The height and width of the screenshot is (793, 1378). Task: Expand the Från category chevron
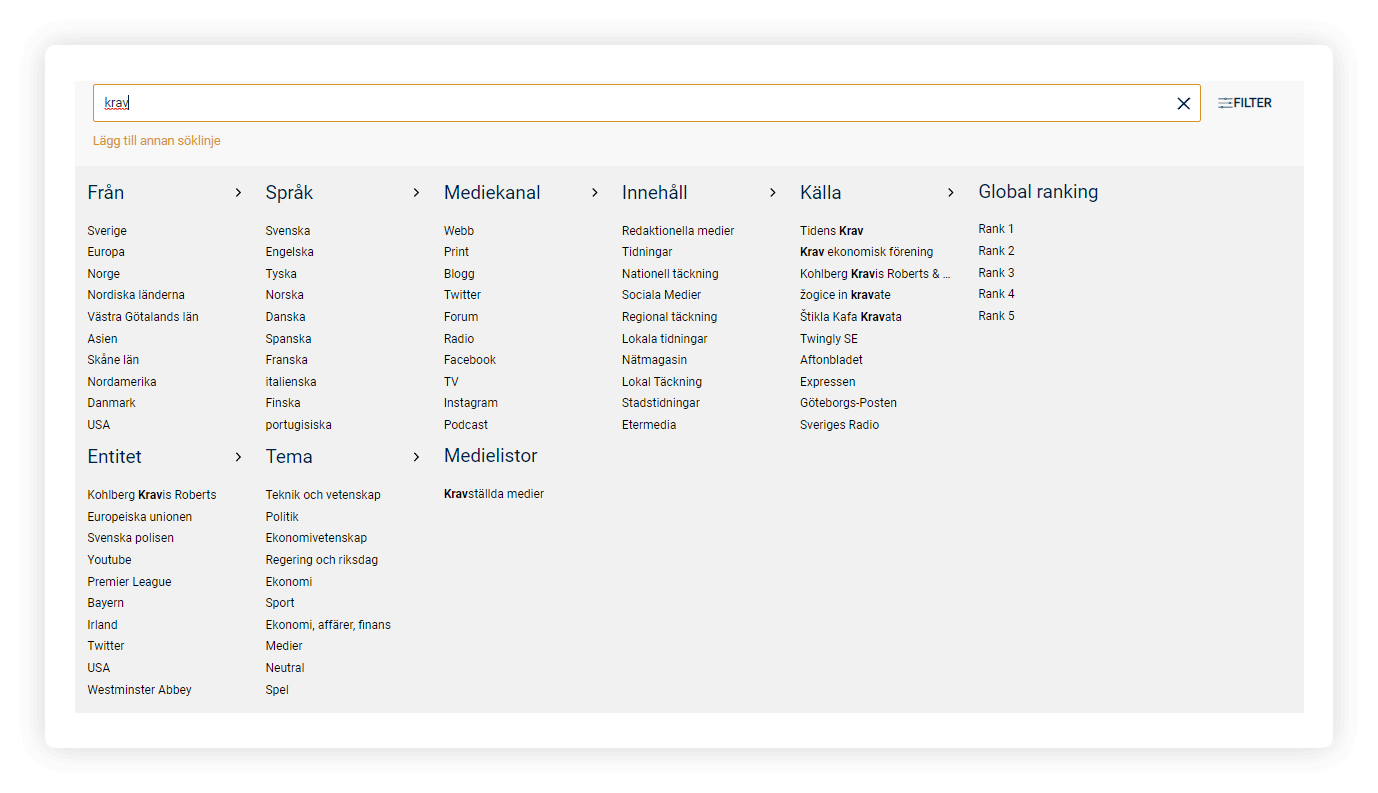click(x=238, y=192)
